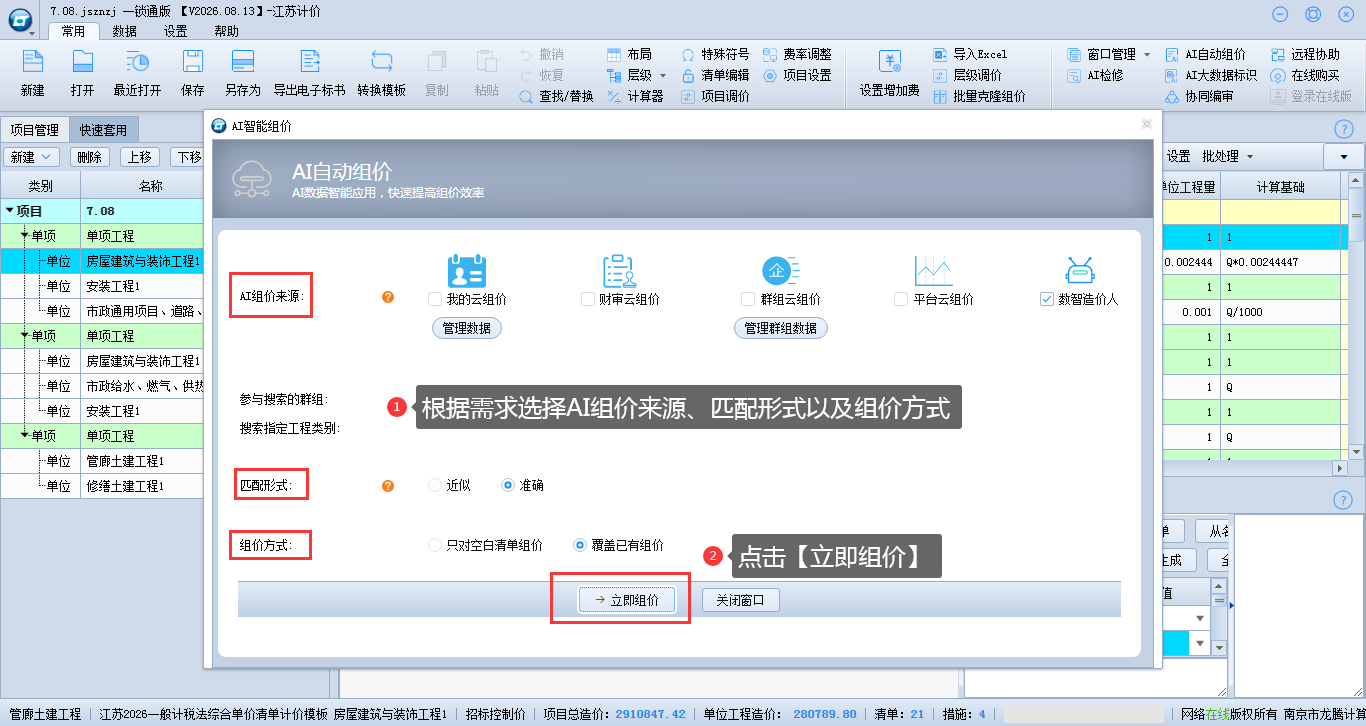Image resolution: width=1366 pixels, height=726 pixels.
Task: Enable 财审云组价 checkbox
Action: pos(588,299)
